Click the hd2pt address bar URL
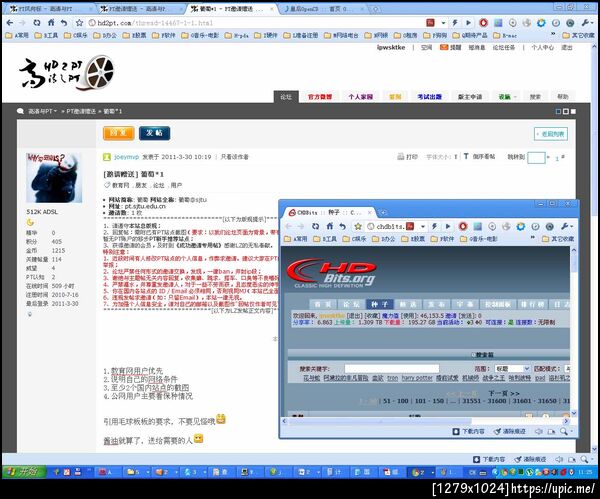The height and width of the screenshot is (499, 600). click(155, 23)
